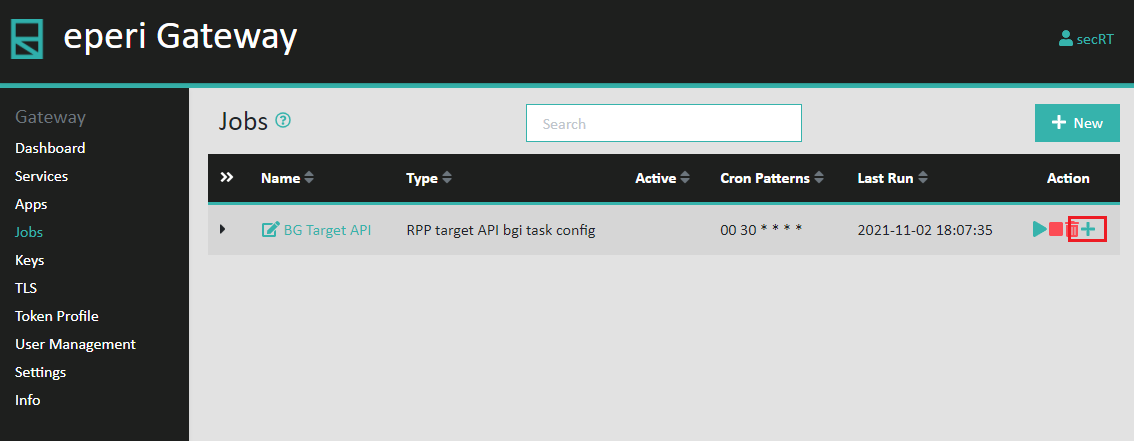Viewport: 1134px width, 441px height.
Task: Click the 'eperi Gateway' title text
Action: tap(180, 37)
